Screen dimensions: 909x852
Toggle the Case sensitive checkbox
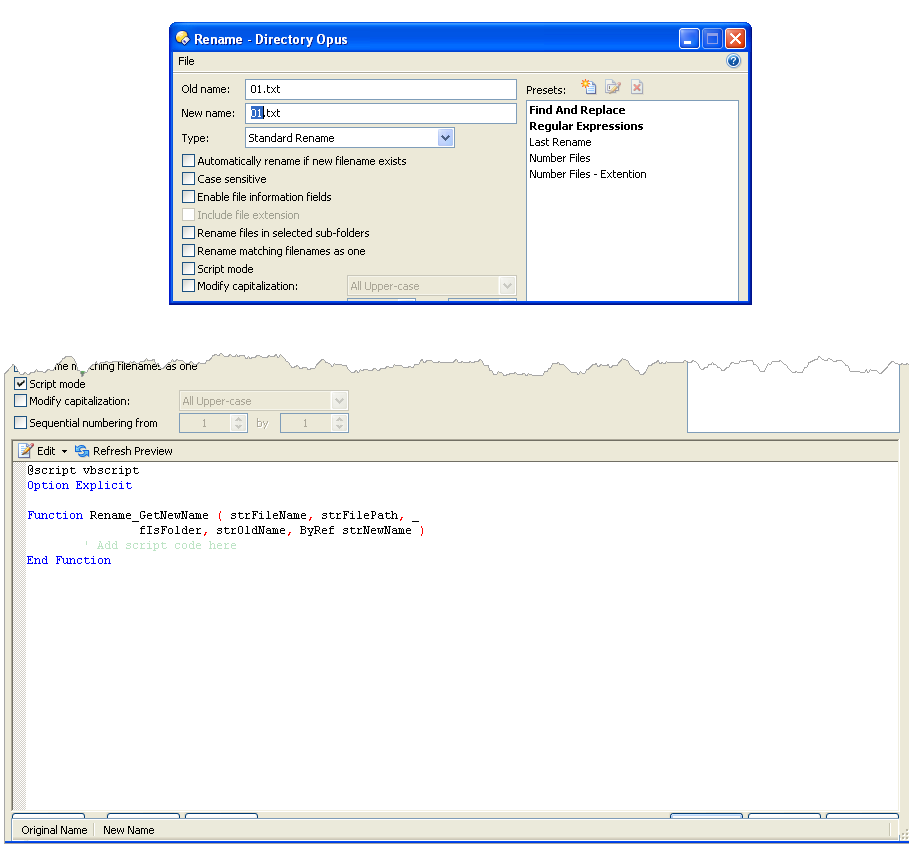point(188,179)
